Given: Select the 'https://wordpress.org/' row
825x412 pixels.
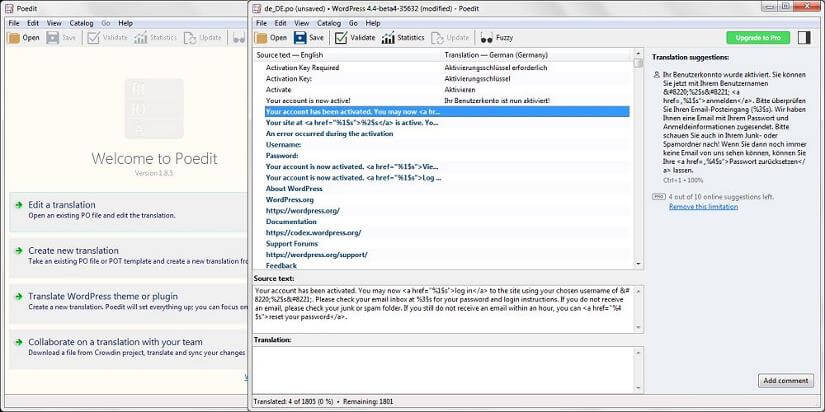Looking at the screenshot, I should tap(447, 210).
